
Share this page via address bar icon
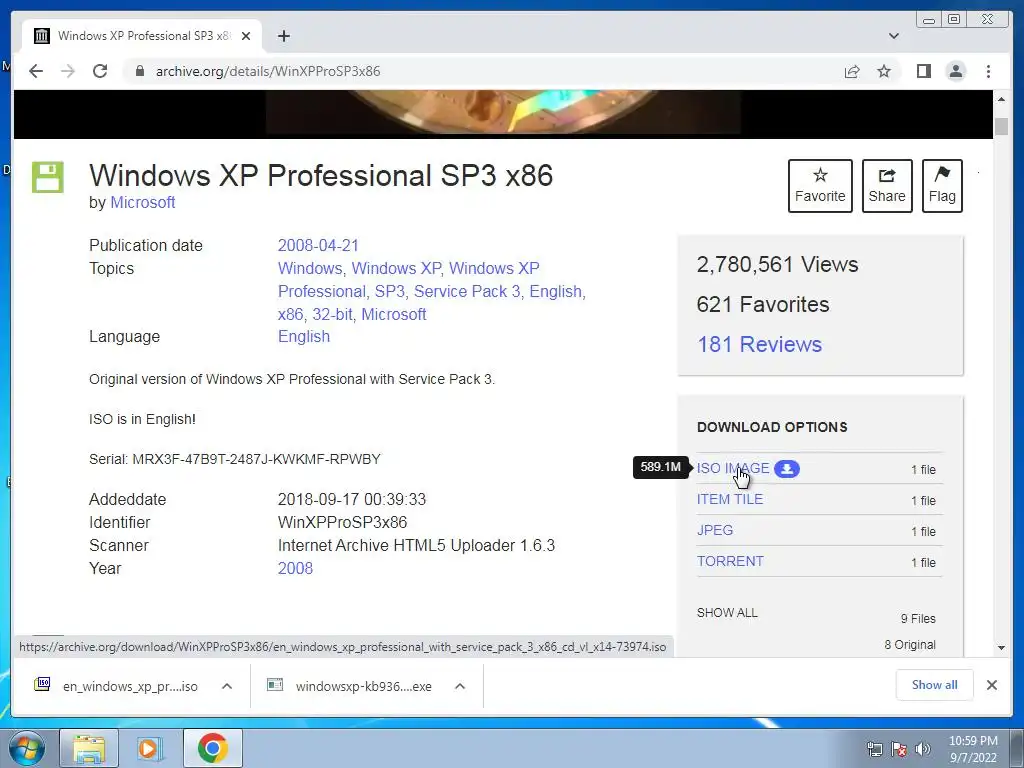[x=852, y=71]
